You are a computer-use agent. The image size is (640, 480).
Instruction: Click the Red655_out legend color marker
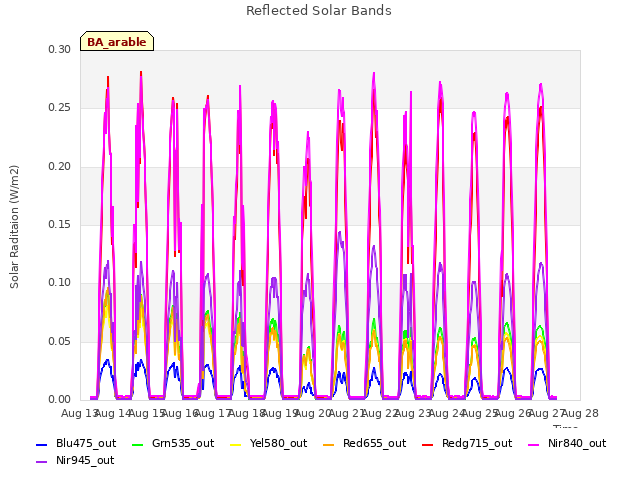[x=329, y=444]
